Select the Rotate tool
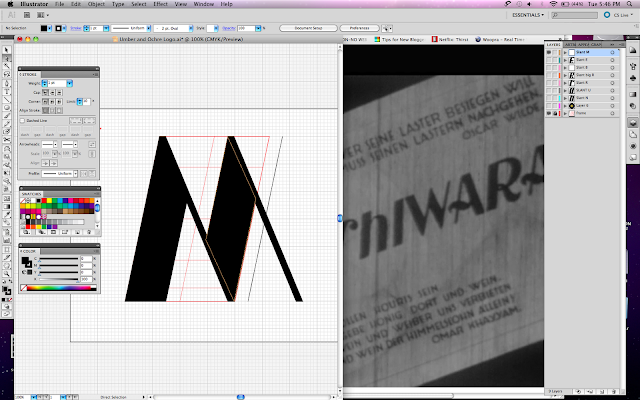 (7, 149)
